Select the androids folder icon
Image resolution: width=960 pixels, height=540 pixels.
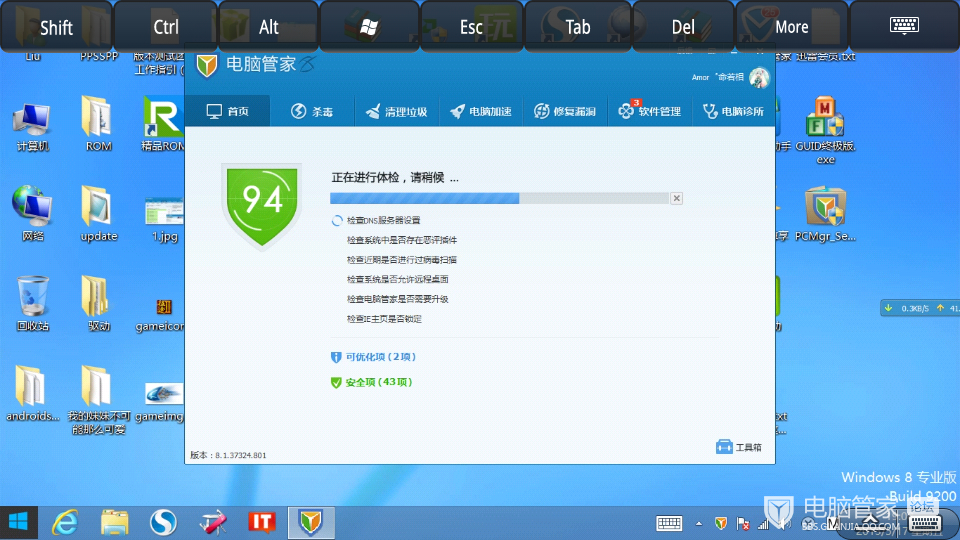(x=32, y=393)
